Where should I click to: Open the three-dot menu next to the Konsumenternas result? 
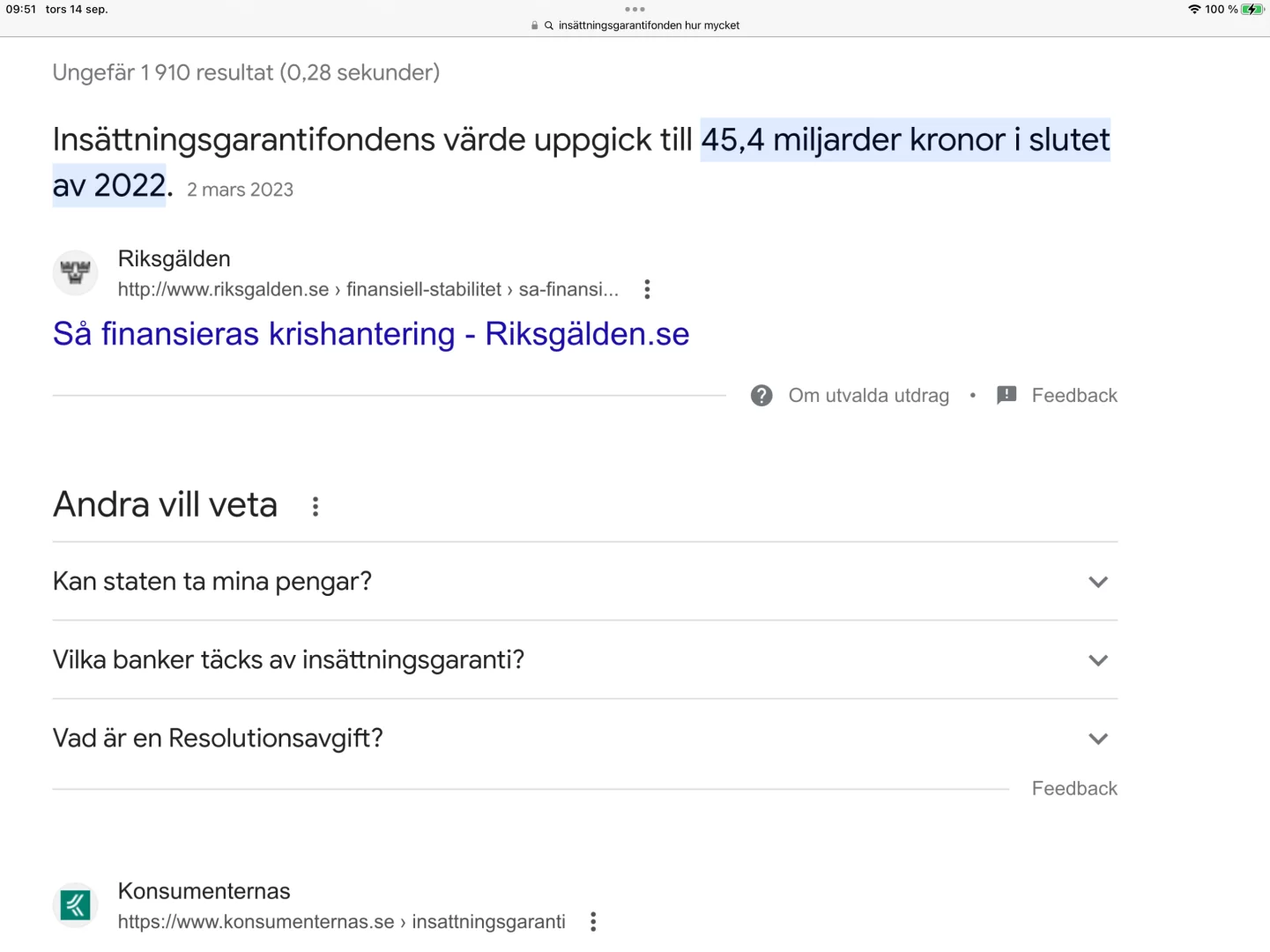pyautogui.click(x=592, y=921)
